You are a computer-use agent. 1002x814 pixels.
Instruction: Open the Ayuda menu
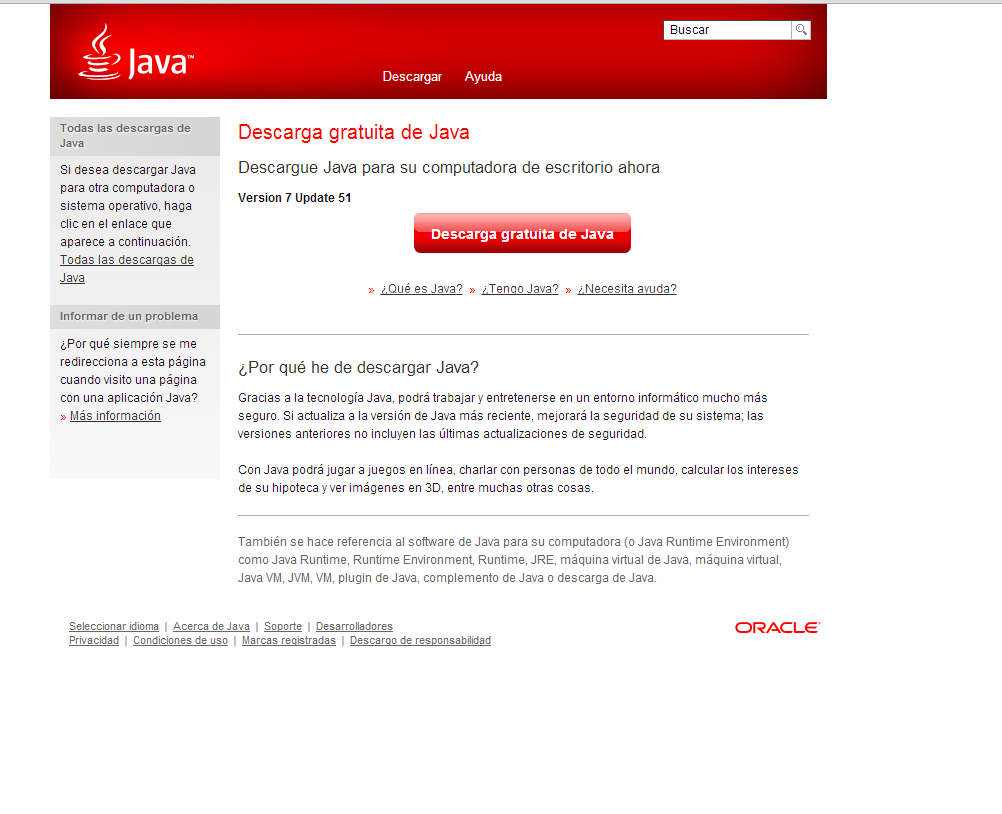point(483,77)
